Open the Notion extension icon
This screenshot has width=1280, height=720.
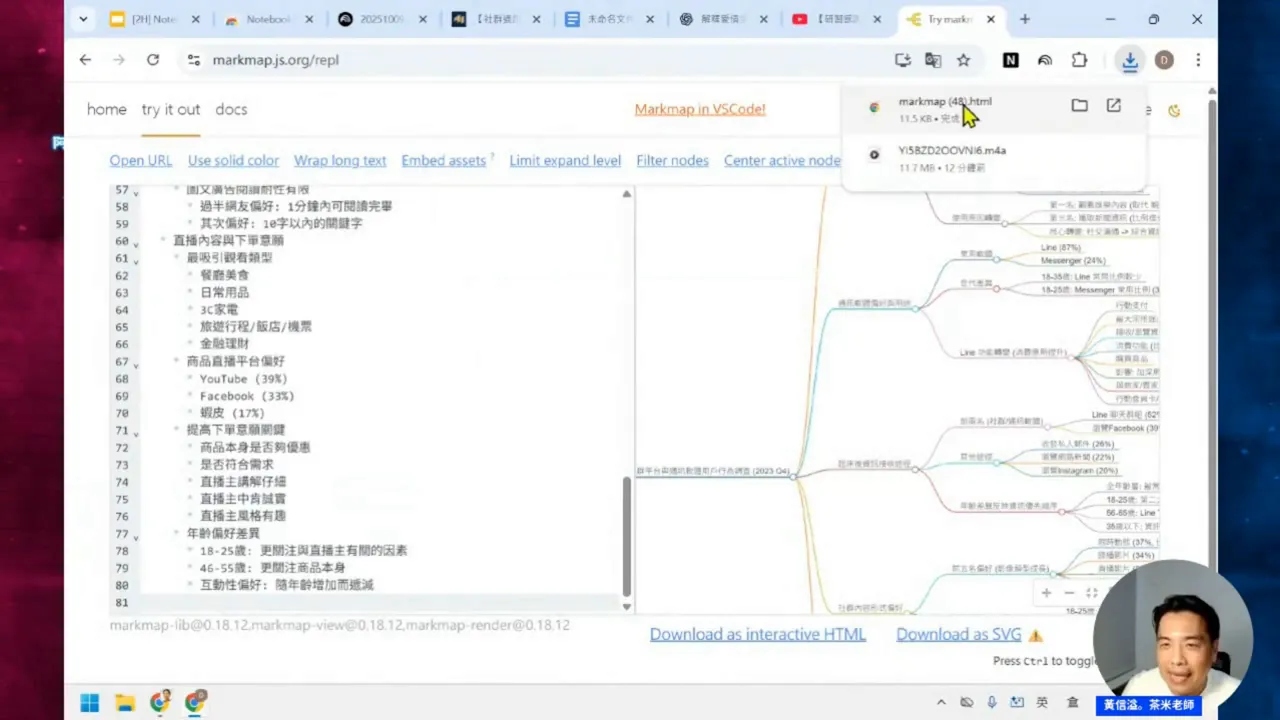point(1011,60)
